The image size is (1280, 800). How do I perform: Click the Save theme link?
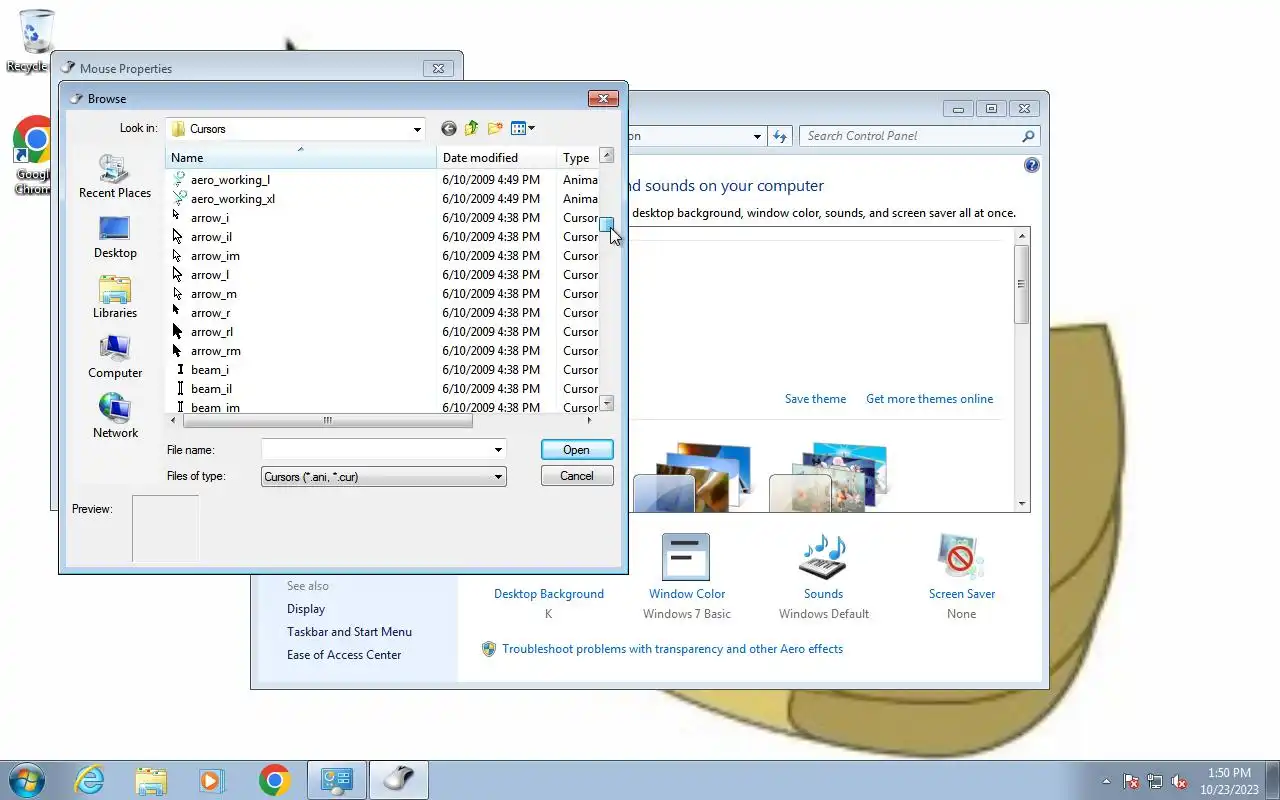point(815,399)
